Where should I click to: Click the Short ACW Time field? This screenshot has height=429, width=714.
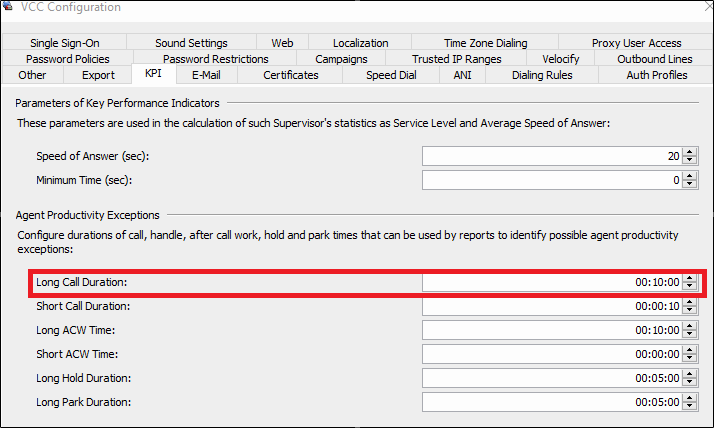point(552,354)
